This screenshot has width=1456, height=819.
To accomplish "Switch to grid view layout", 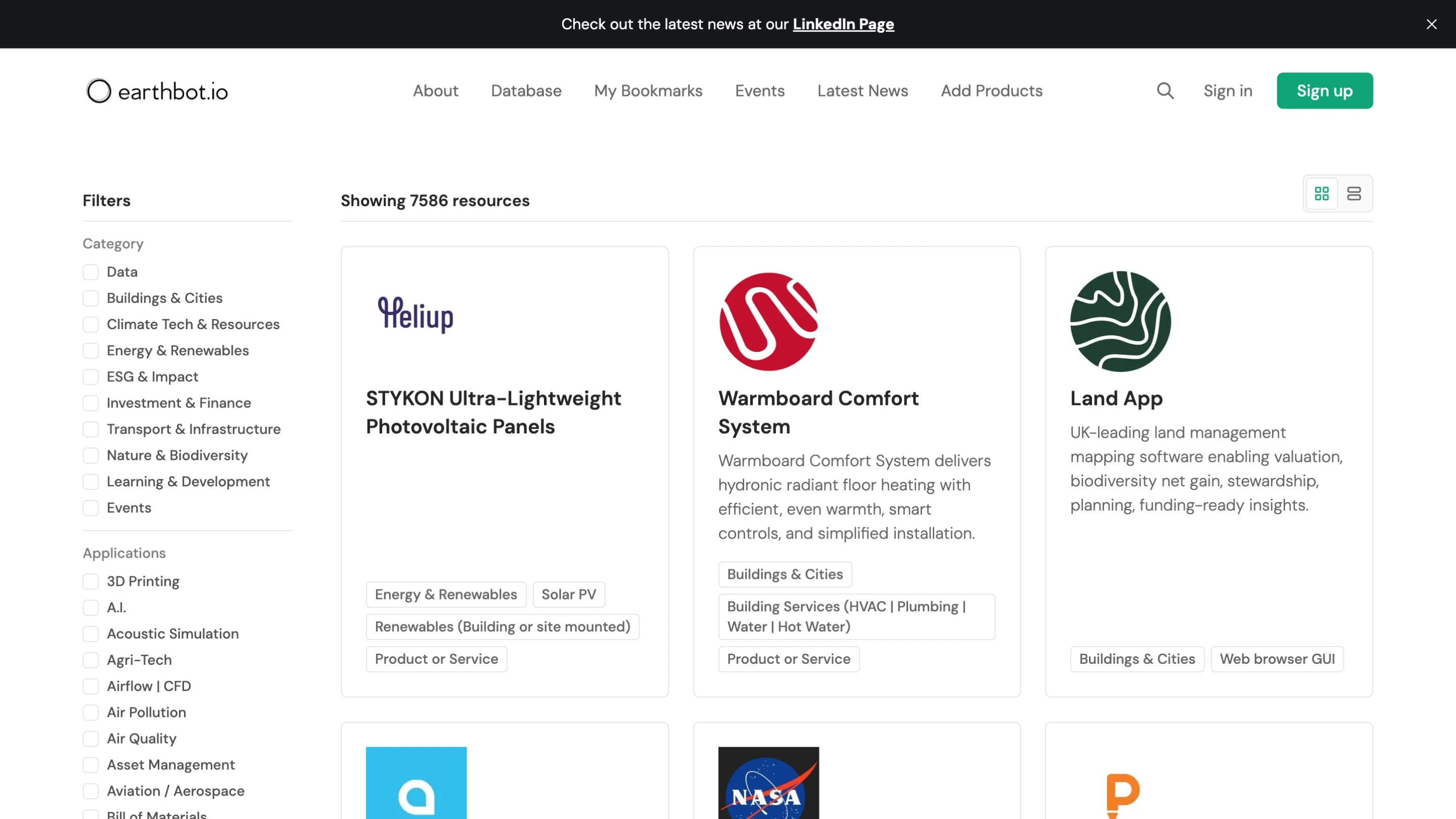I will tap(1322, 194).
